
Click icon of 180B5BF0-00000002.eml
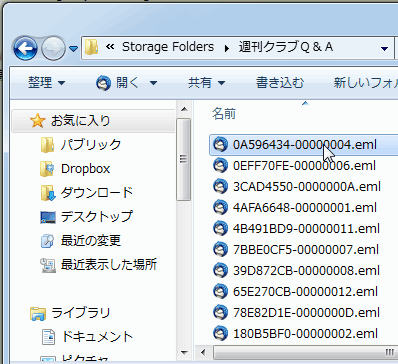(220, 334)
